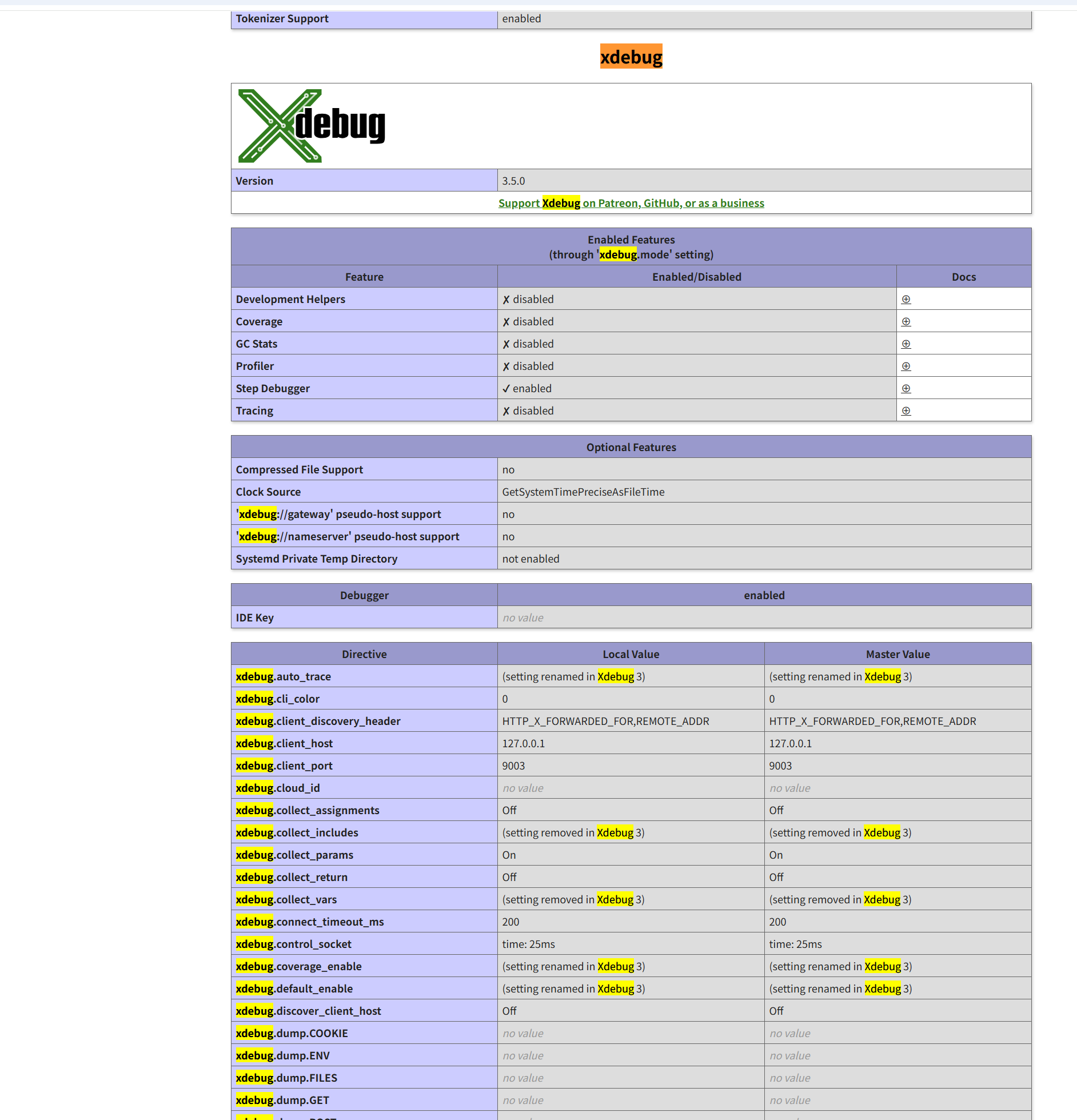
Task: Click 'xdebug://nameserver' pseudo-host support row
Action: (631, 536)
